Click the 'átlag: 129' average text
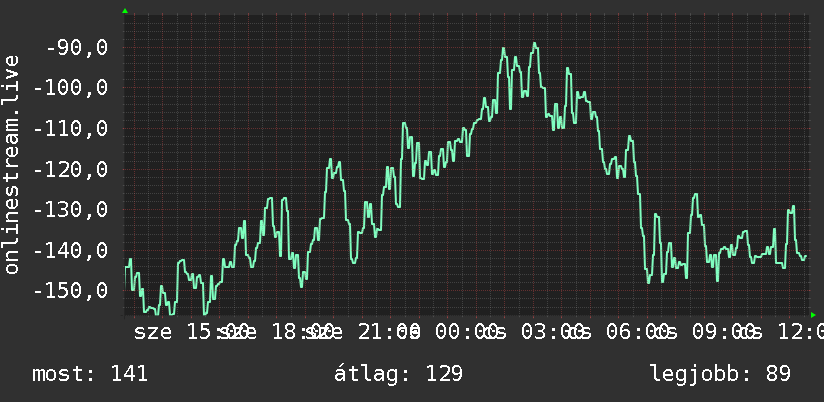 [x=398, y=374]
